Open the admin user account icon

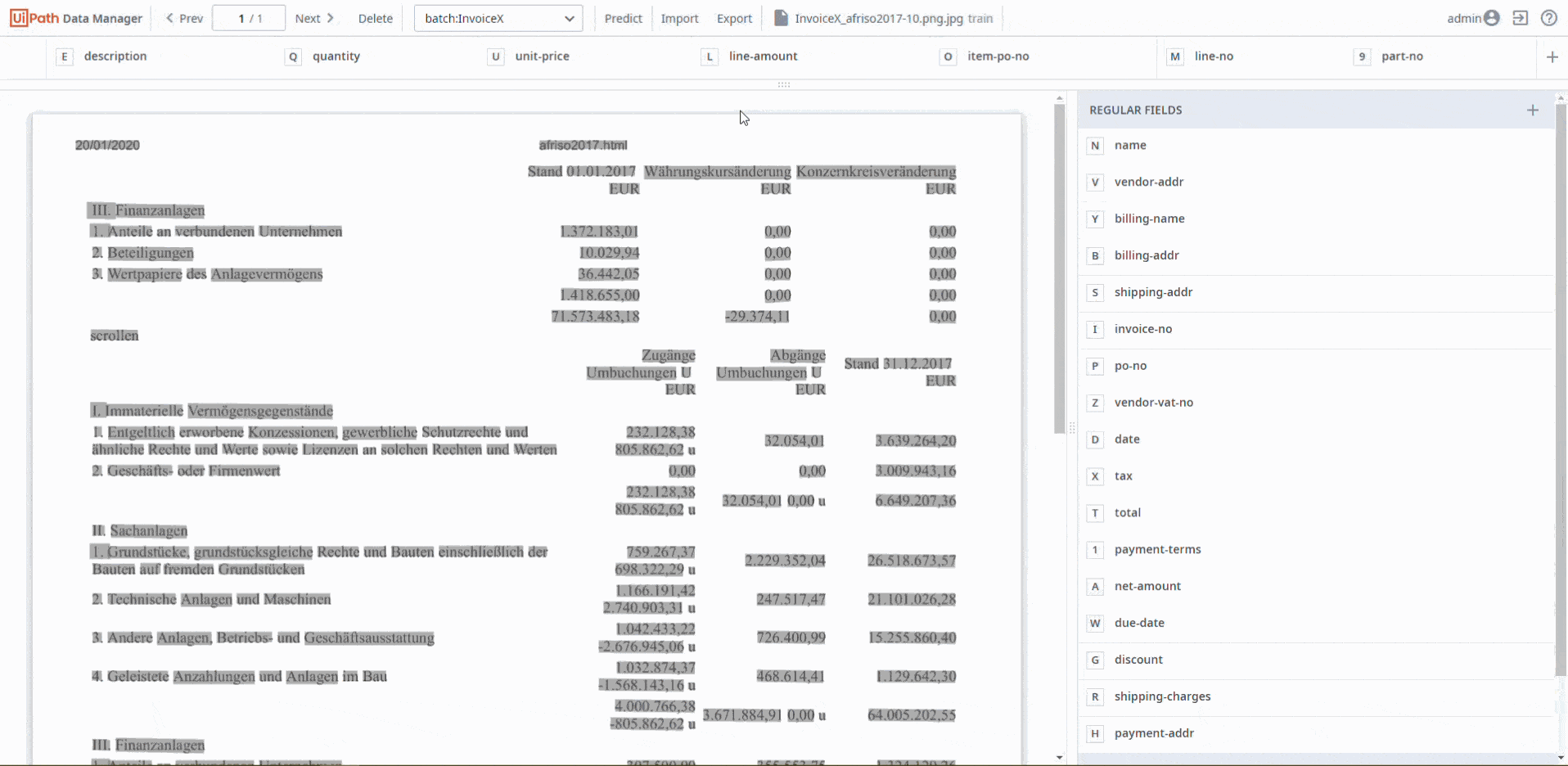[x=1492, y=18]
